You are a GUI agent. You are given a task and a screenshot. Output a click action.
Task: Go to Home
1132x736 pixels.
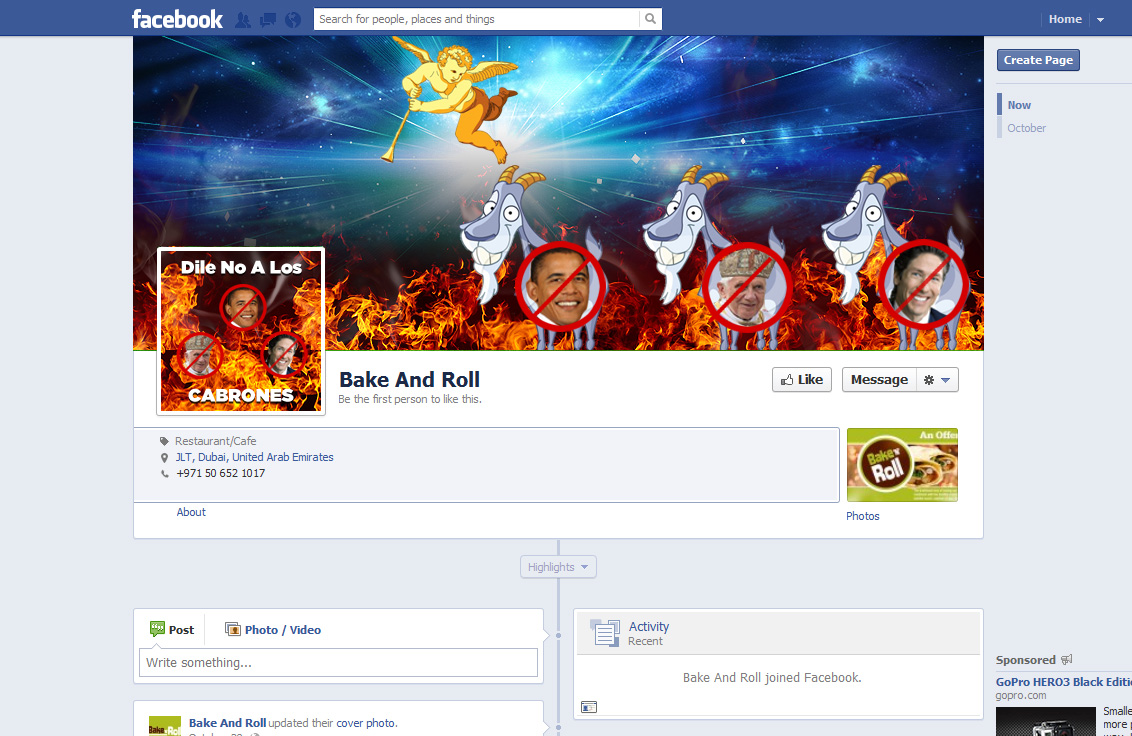click(x=1065, y=19)
